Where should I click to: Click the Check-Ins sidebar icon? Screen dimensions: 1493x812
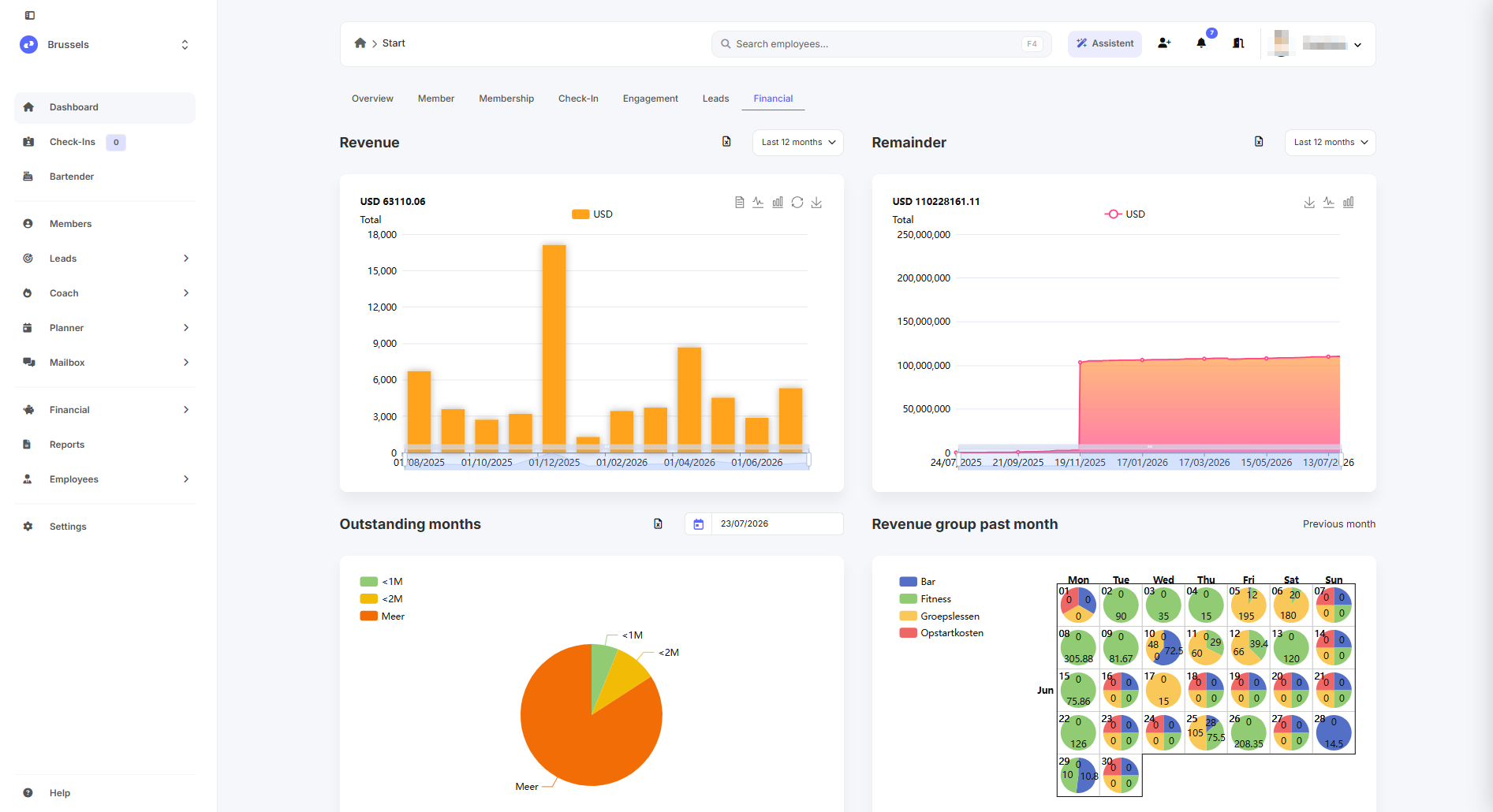click(28, 142)
